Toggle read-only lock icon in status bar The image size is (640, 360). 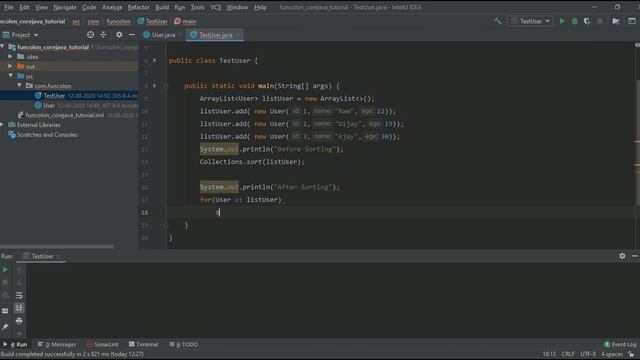(x=631, y=354)
